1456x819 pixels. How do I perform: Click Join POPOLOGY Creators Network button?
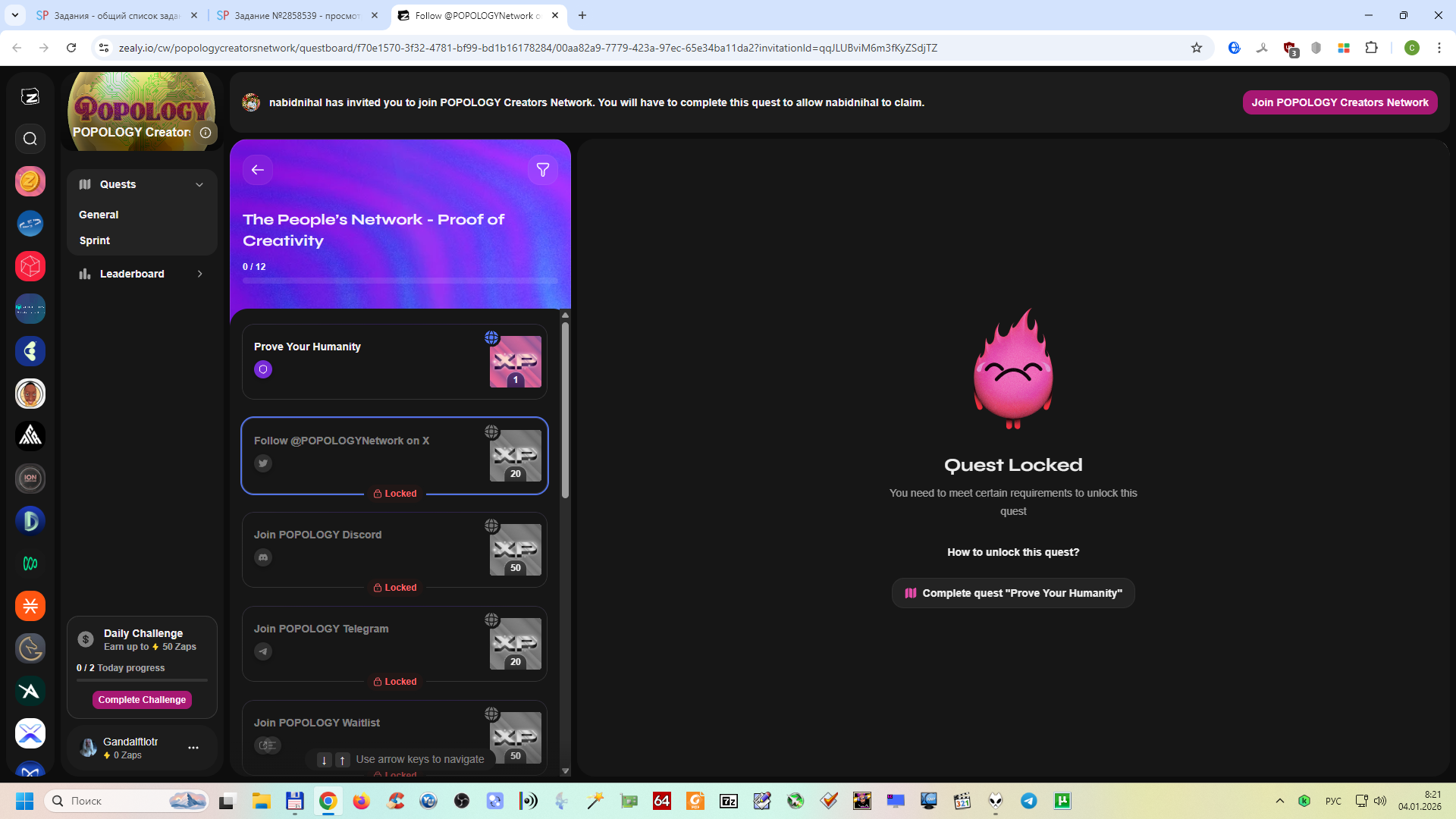pos(1339,102)
